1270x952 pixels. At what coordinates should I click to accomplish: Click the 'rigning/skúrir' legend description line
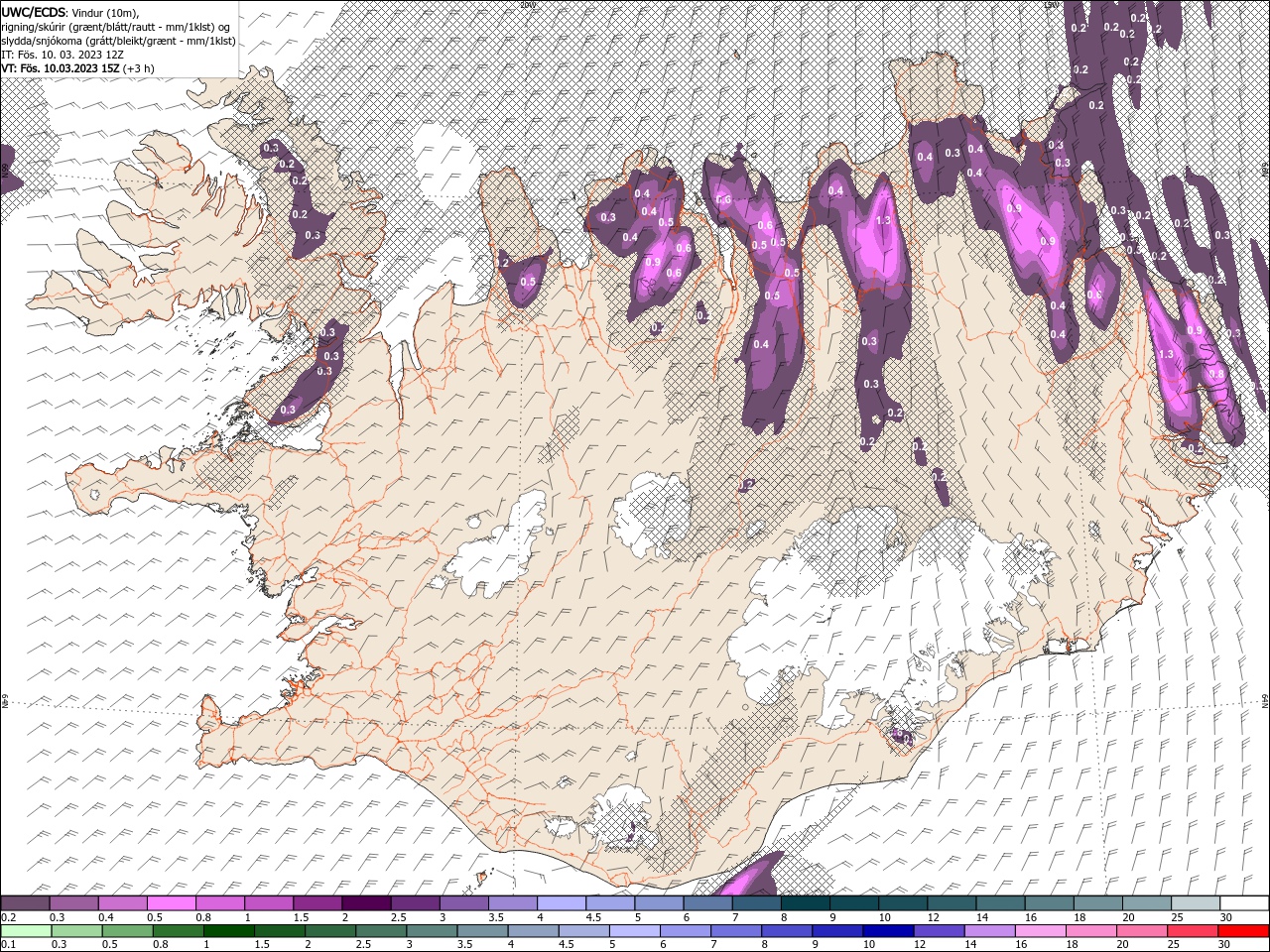[116, 27]
